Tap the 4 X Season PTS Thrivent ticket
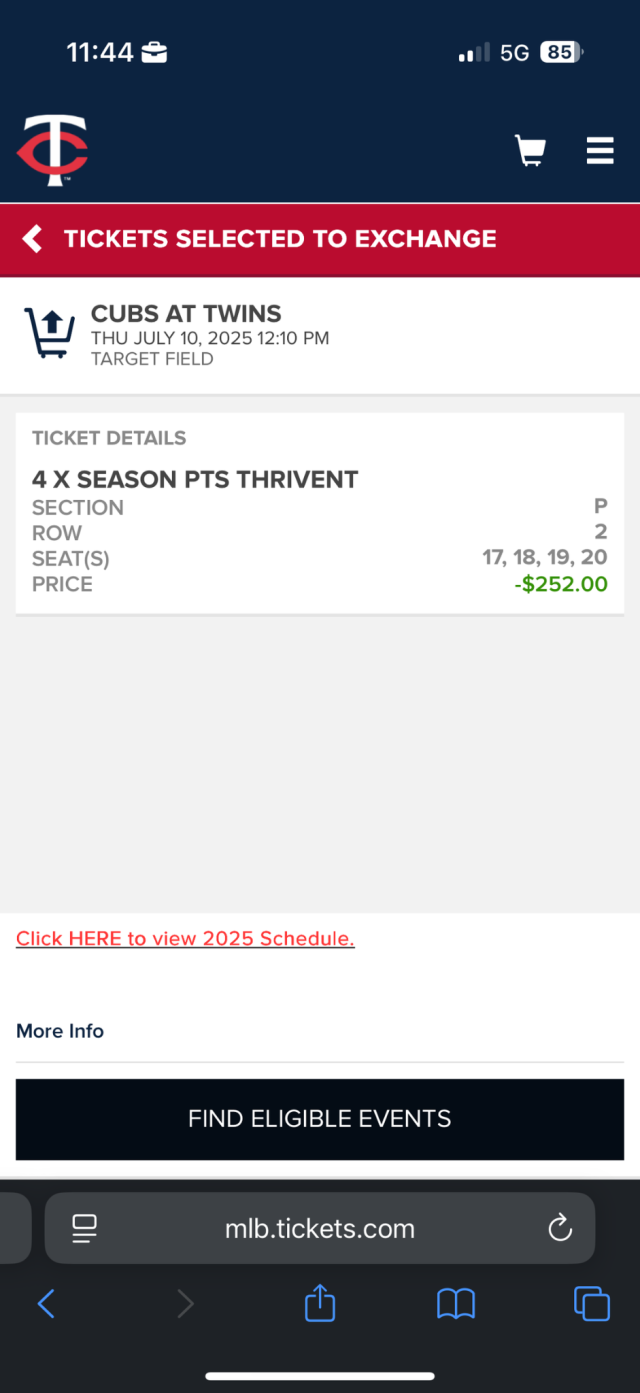 (195, 480)
